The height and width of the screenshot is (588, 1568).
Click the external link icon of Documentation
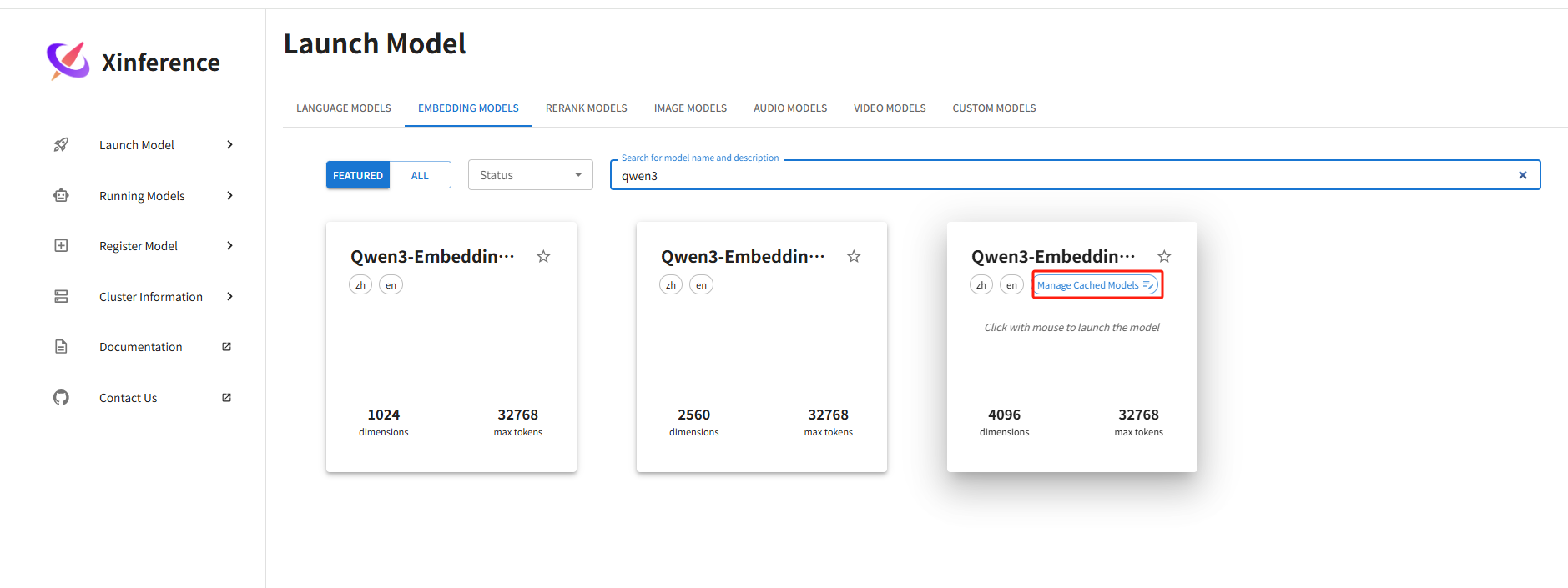coord(226,347)
